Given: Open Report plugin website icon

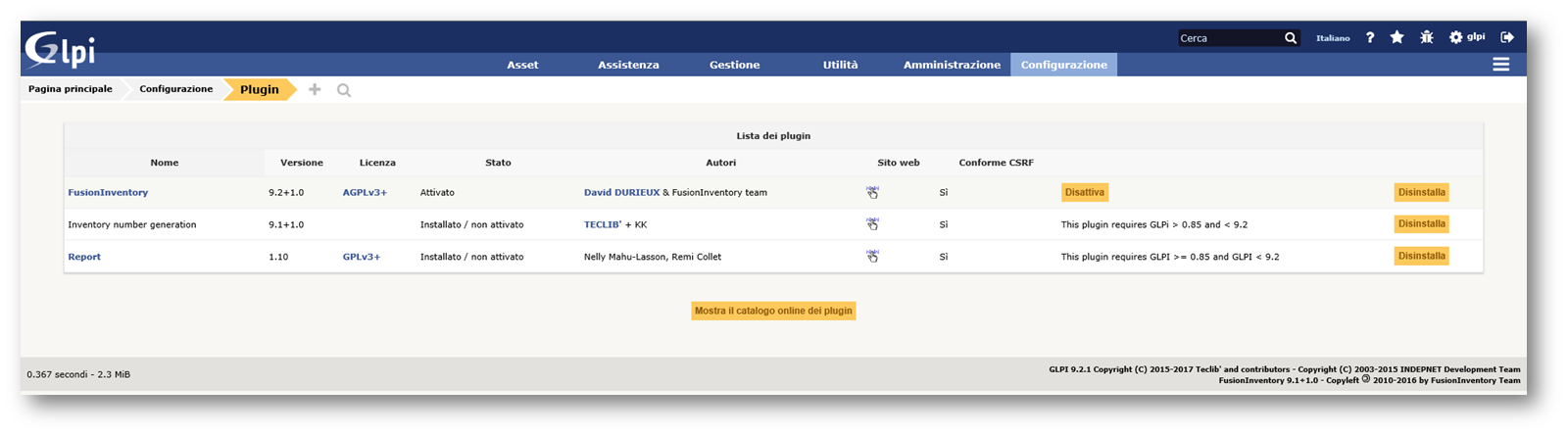Looking at the screenshot, I should [x=872, y=256].
